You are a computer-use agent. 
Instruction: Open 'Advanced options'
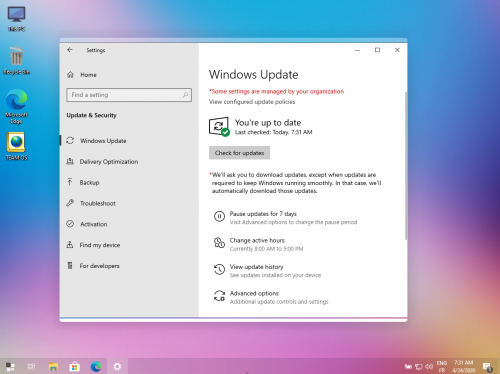254,293
